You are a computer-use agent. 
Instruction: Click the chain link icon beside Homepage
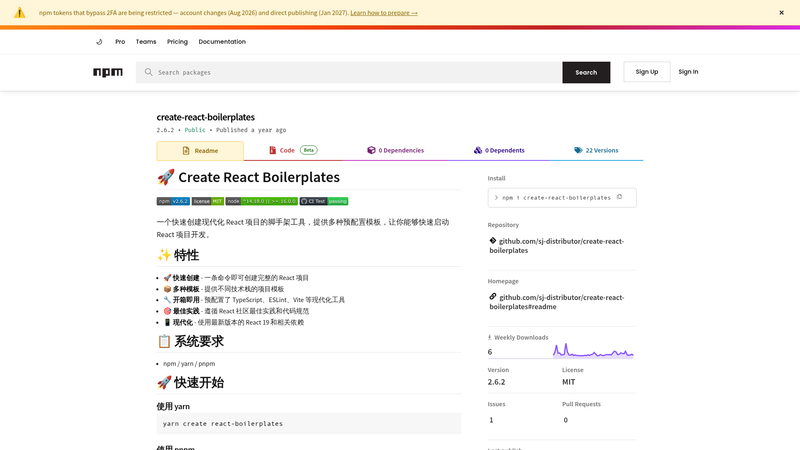pyautogui.click(x=493, y=296)
